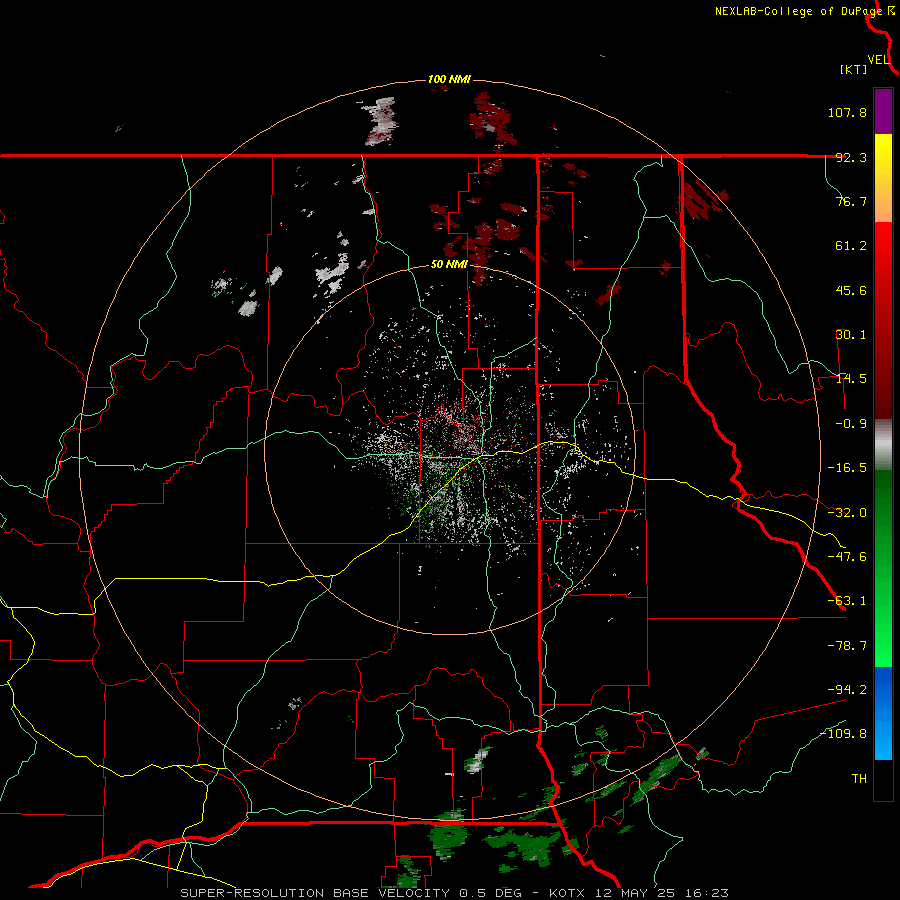Screen dimensions: 900x900
Task: Click the VEL legend title
Action: (878, 60)
